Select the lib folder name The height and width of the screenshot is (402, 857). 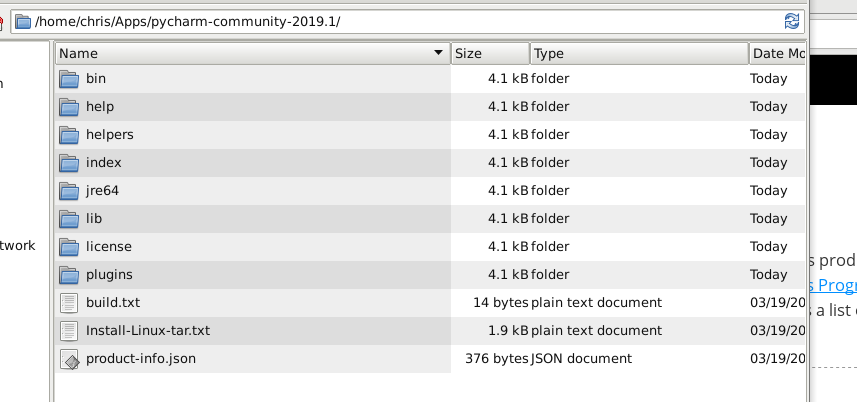(94, 218)
